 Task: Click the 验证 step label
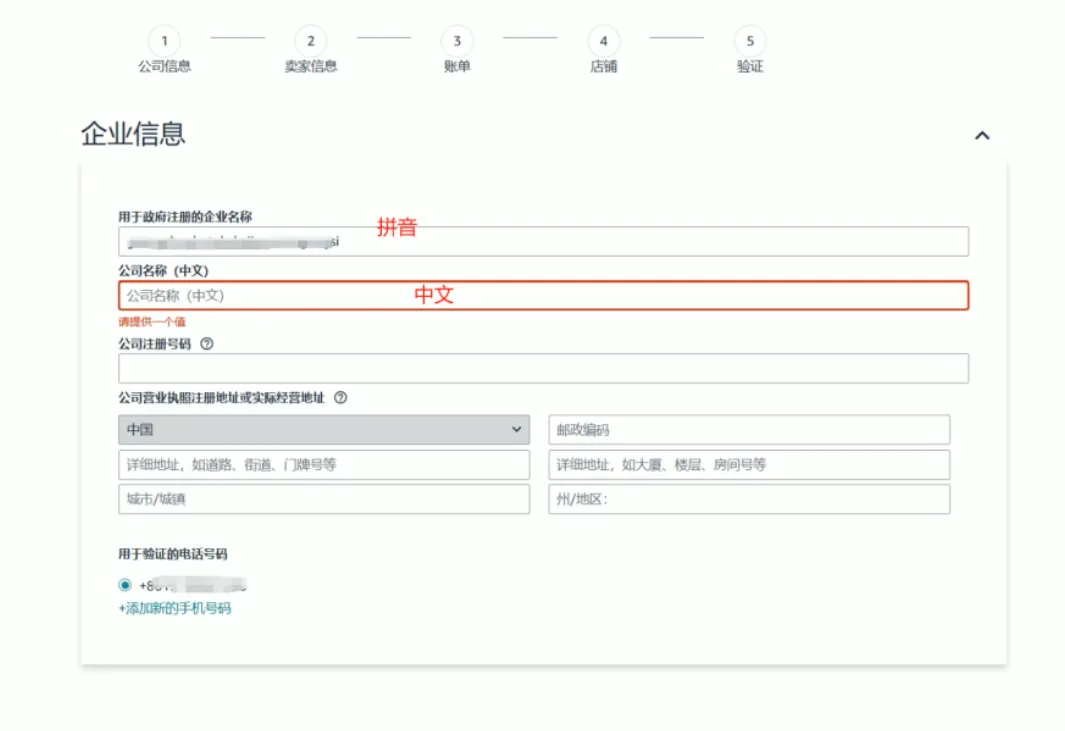[750, 68]
